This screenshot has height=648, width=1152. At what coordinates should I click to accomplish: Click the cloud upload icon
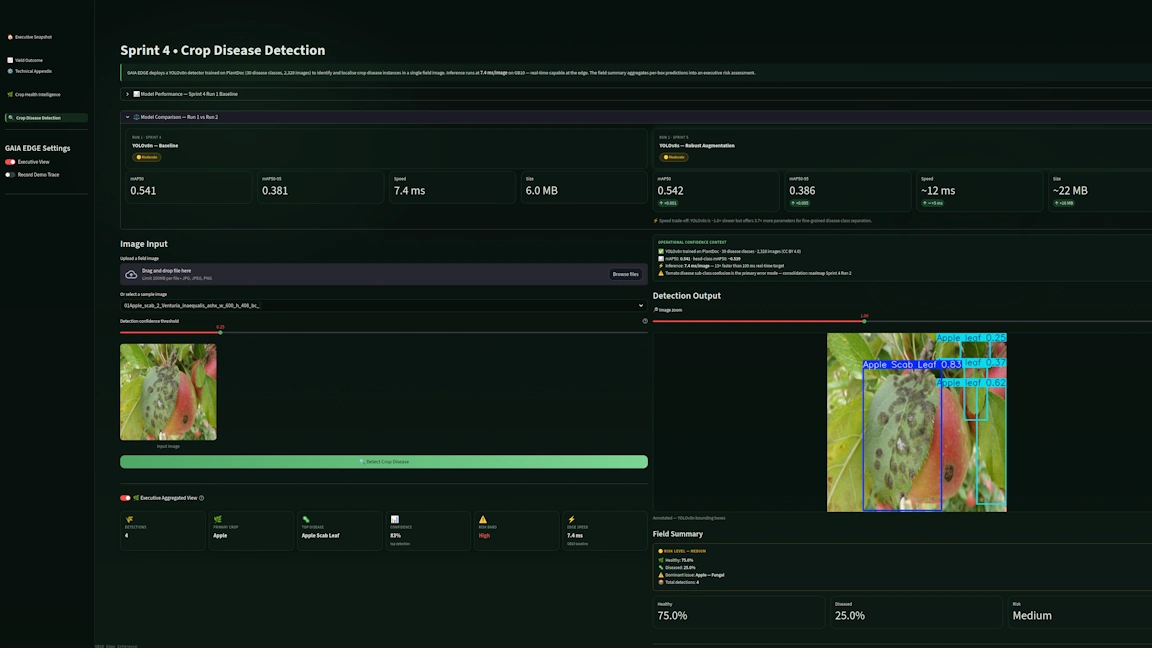[131, 274]
